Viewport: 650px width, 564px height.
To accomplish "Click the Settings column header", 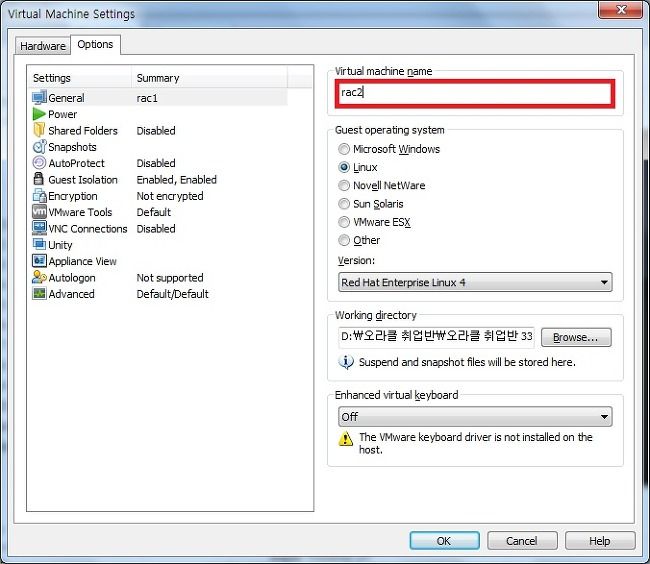I will coord(80,78).
